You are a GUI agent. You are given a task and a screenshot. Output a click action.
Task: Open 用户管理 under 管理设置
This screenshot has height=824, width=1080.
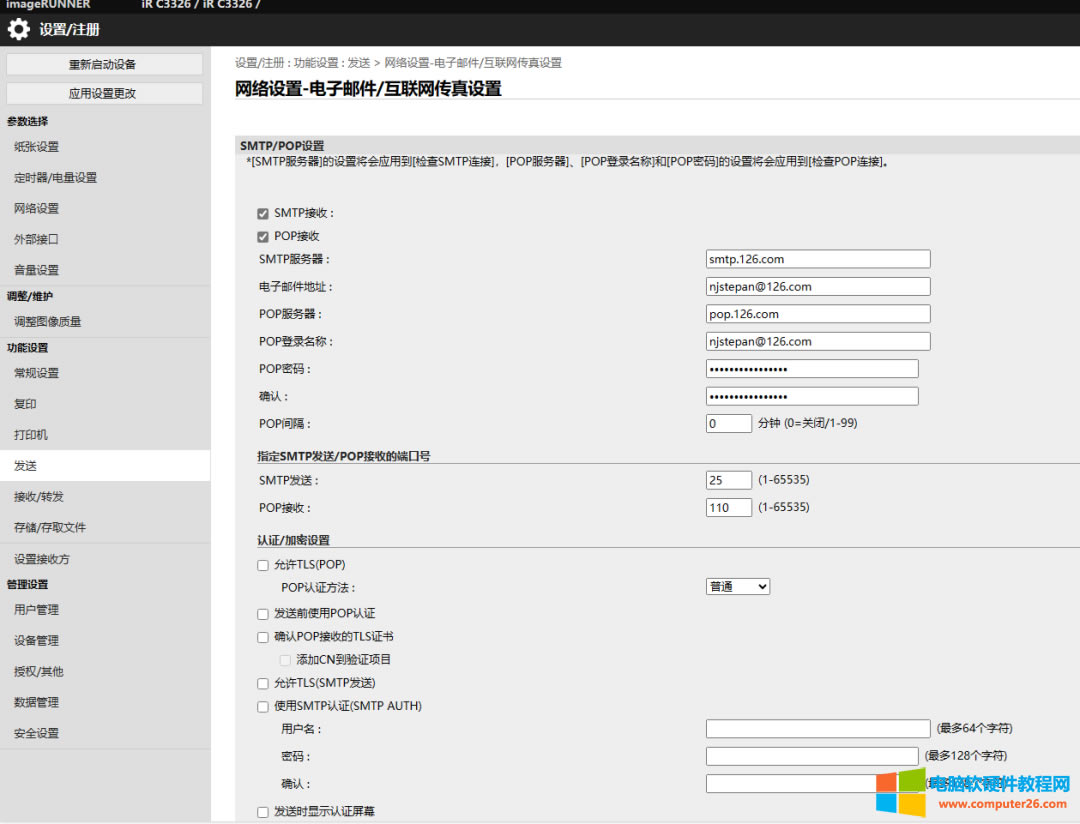[x=36, y=610]
